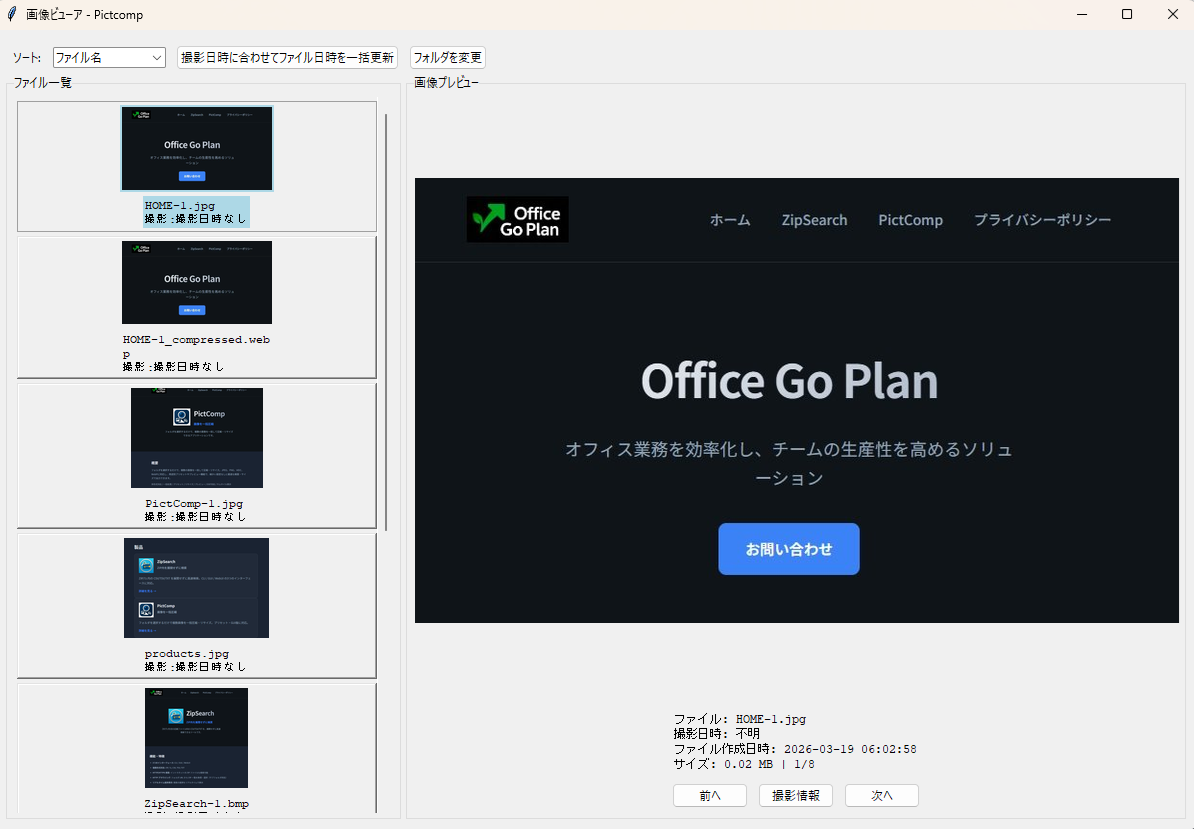Select the products.jpg thumbnail

tap(196, 588)
